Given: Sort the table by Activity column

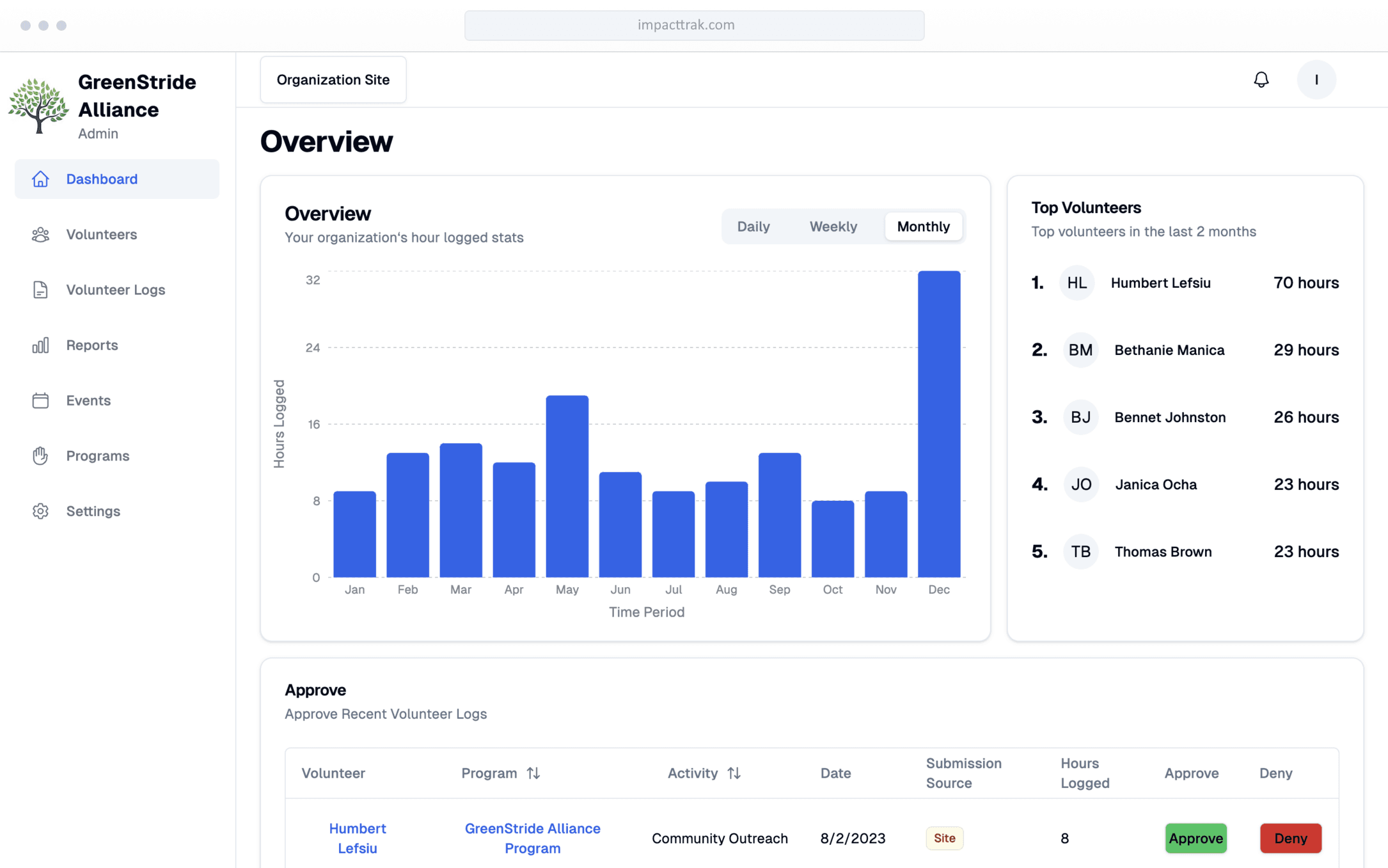Looking at the screenshot, I should [x=734, y=773].
